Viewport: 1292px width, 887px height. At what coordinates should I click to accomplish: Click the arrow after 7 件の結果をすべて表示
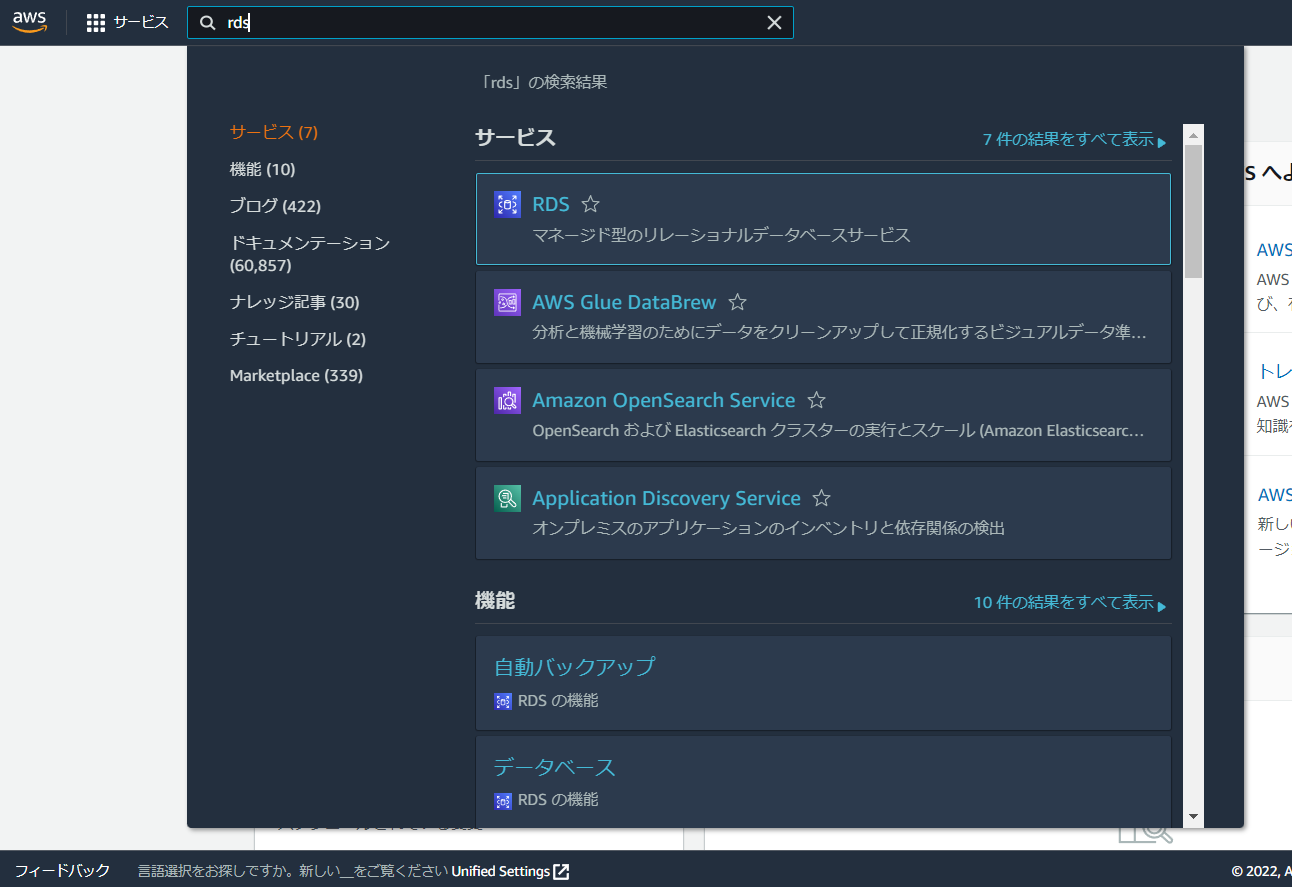pos(1162,142)
